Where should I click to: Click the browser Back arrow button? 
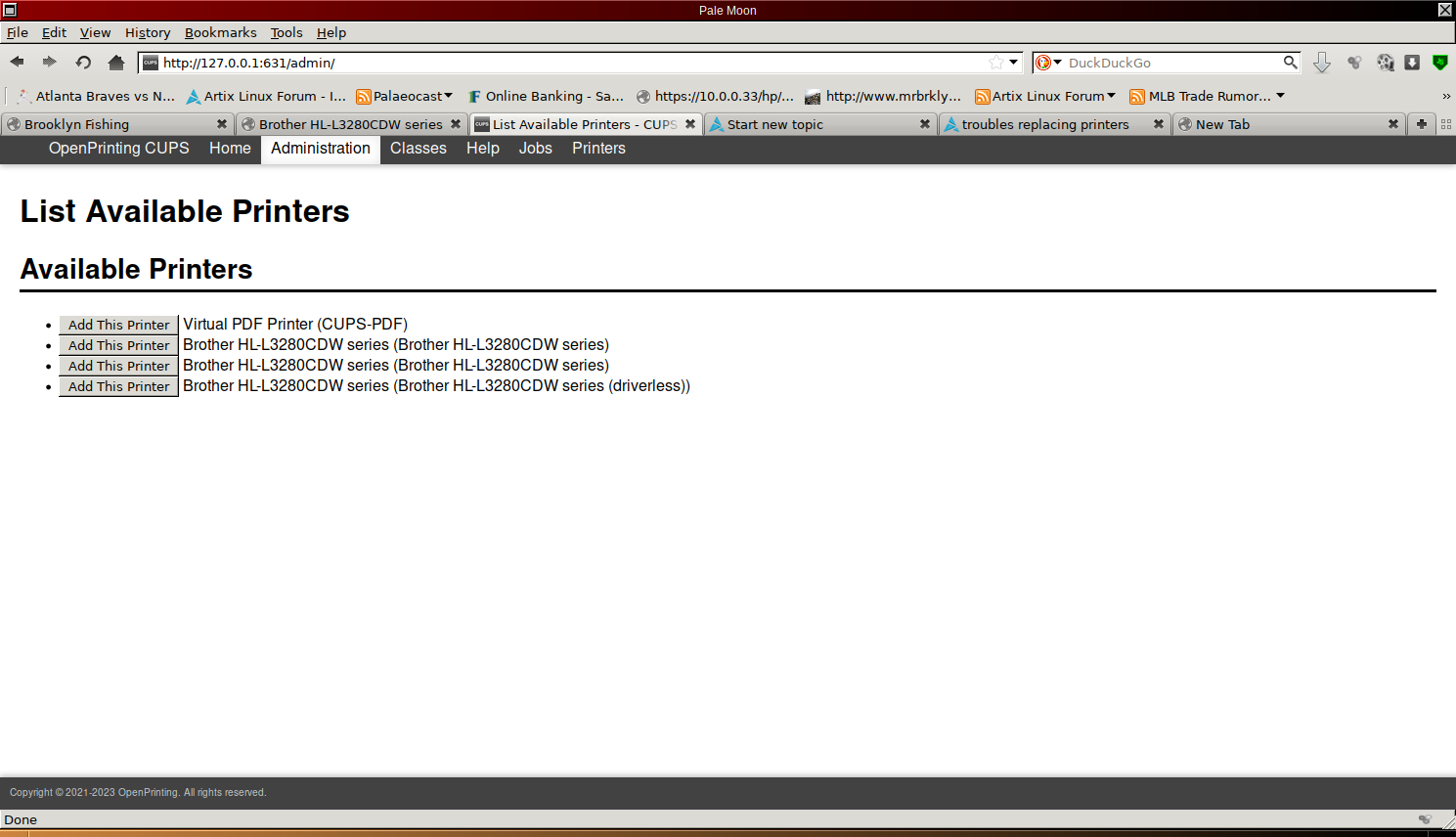click(17, 63)
